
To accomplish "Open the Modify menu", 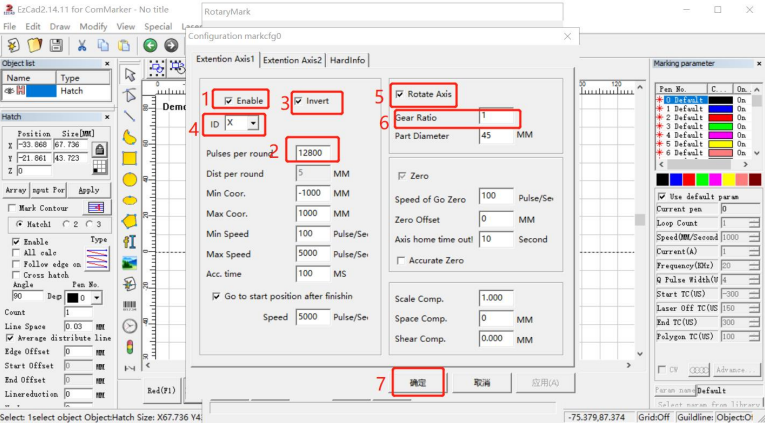I will (93, 26).
